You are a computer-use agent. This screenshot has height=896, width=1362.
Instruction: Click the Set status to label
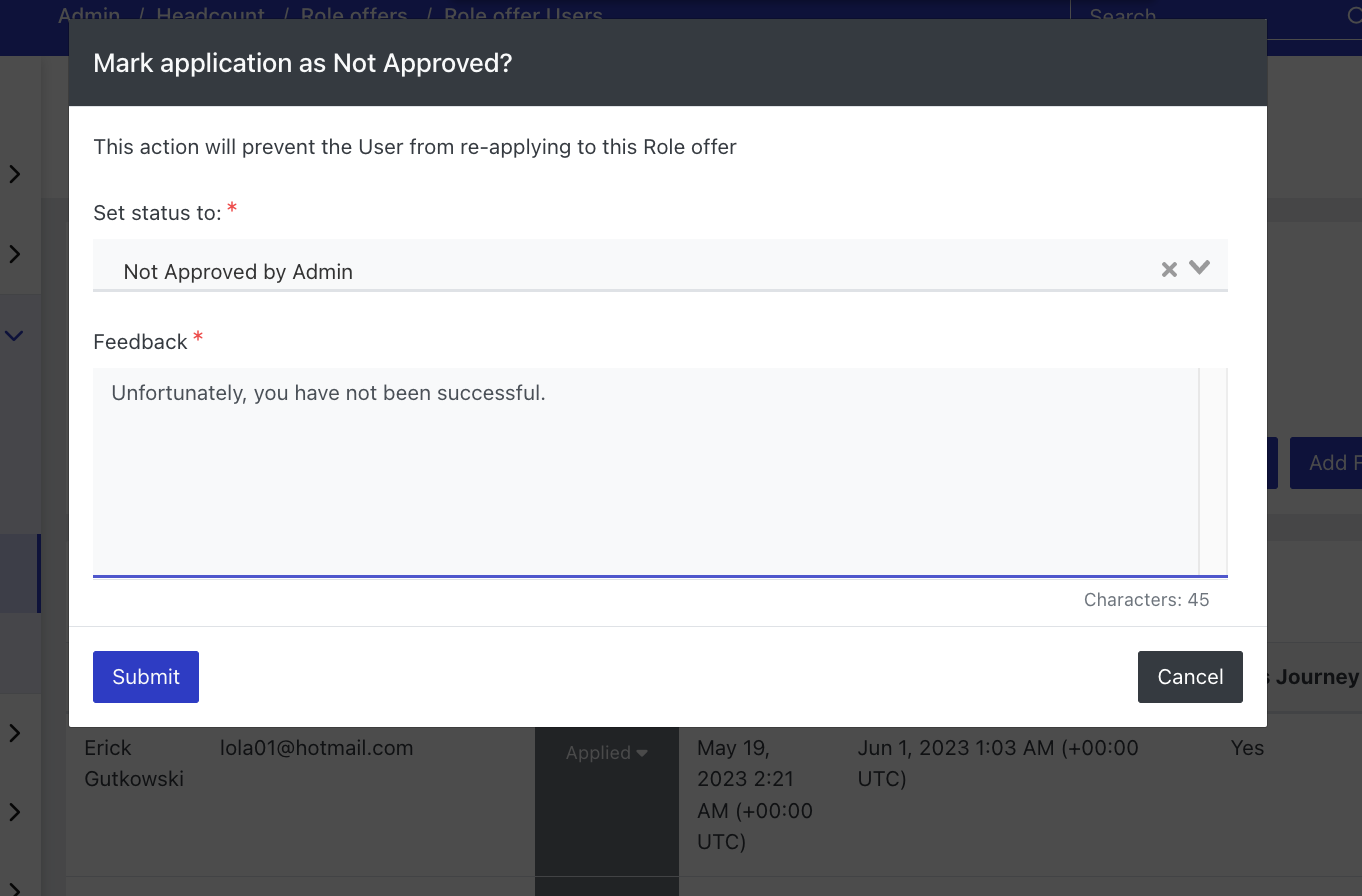pyautogui.click(x=157, y=212)
